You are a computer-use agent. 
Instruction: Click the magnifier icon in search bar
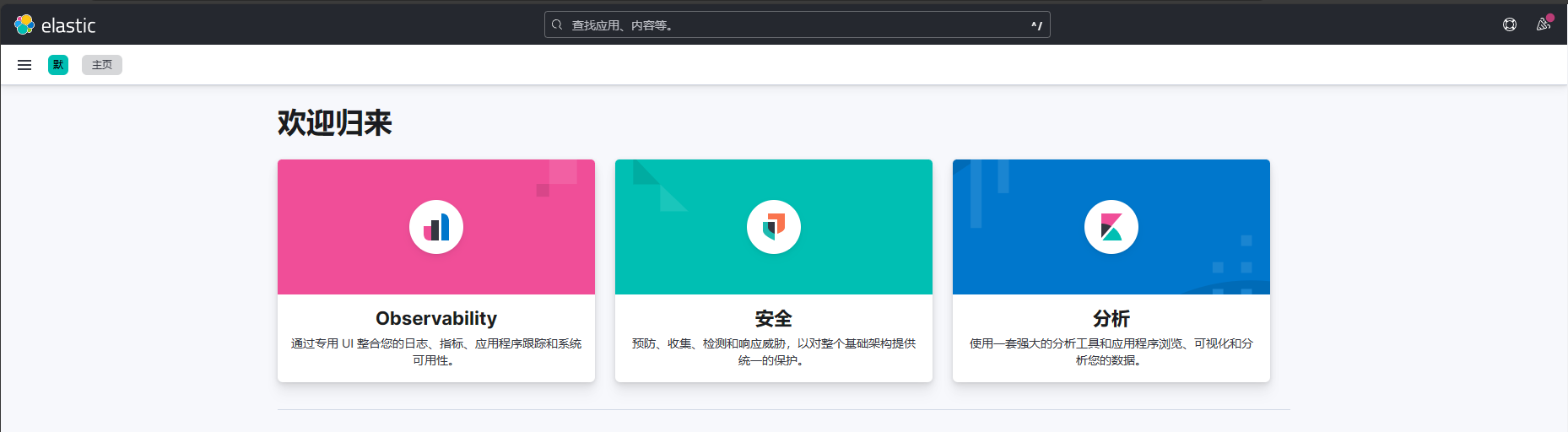(557, 24)
